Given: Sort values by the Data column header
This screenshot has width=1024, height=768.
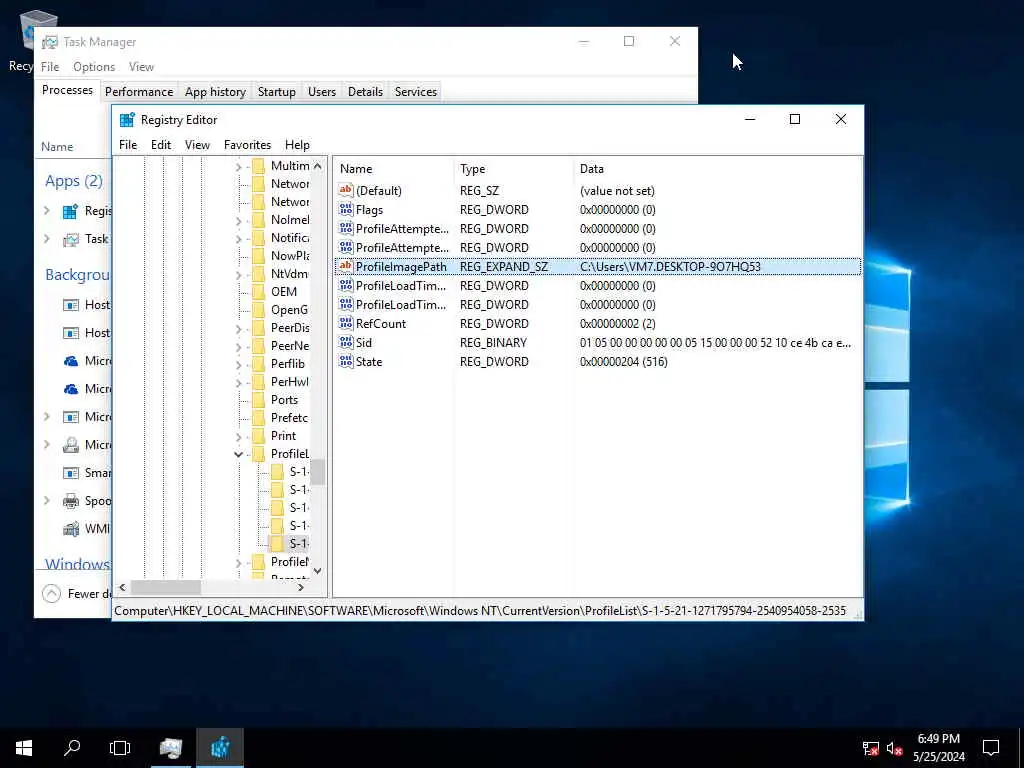Looking at the screenshot, I should pyautogui.click(x=717, y=168).
